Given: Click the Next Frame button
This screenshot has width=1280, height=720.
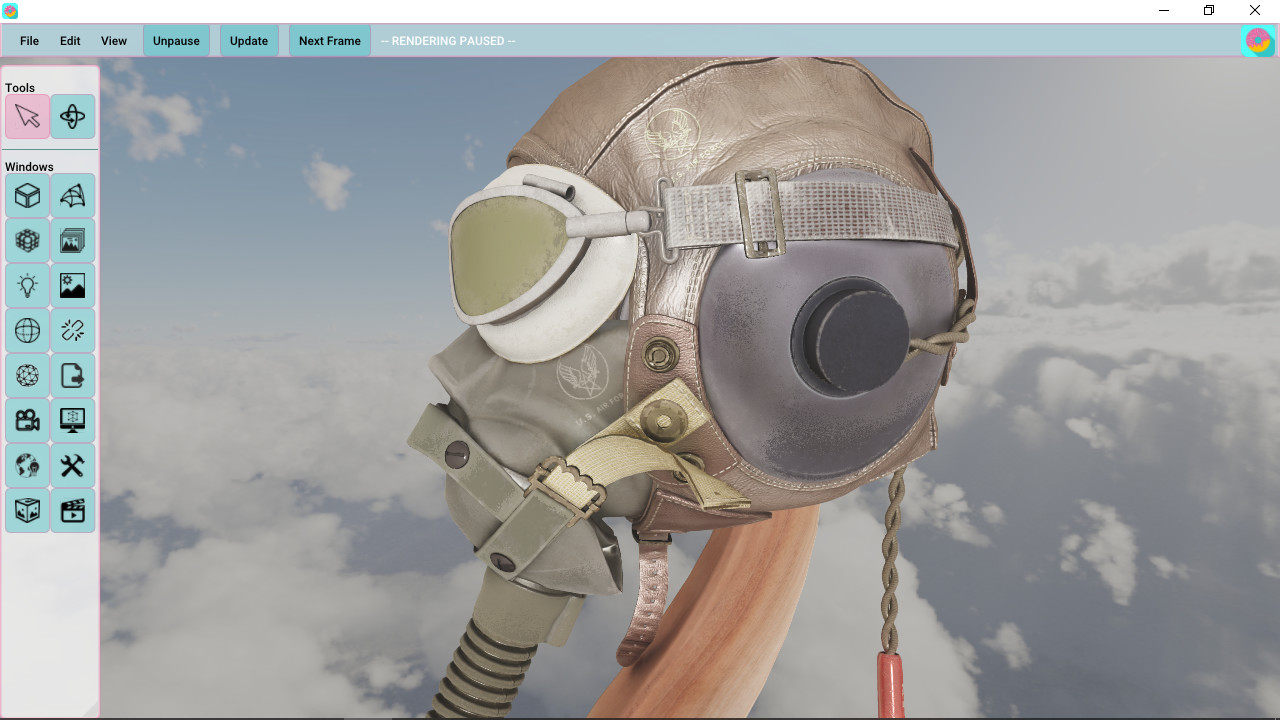Looking at the screenshot, I should (x=329, y=41).
